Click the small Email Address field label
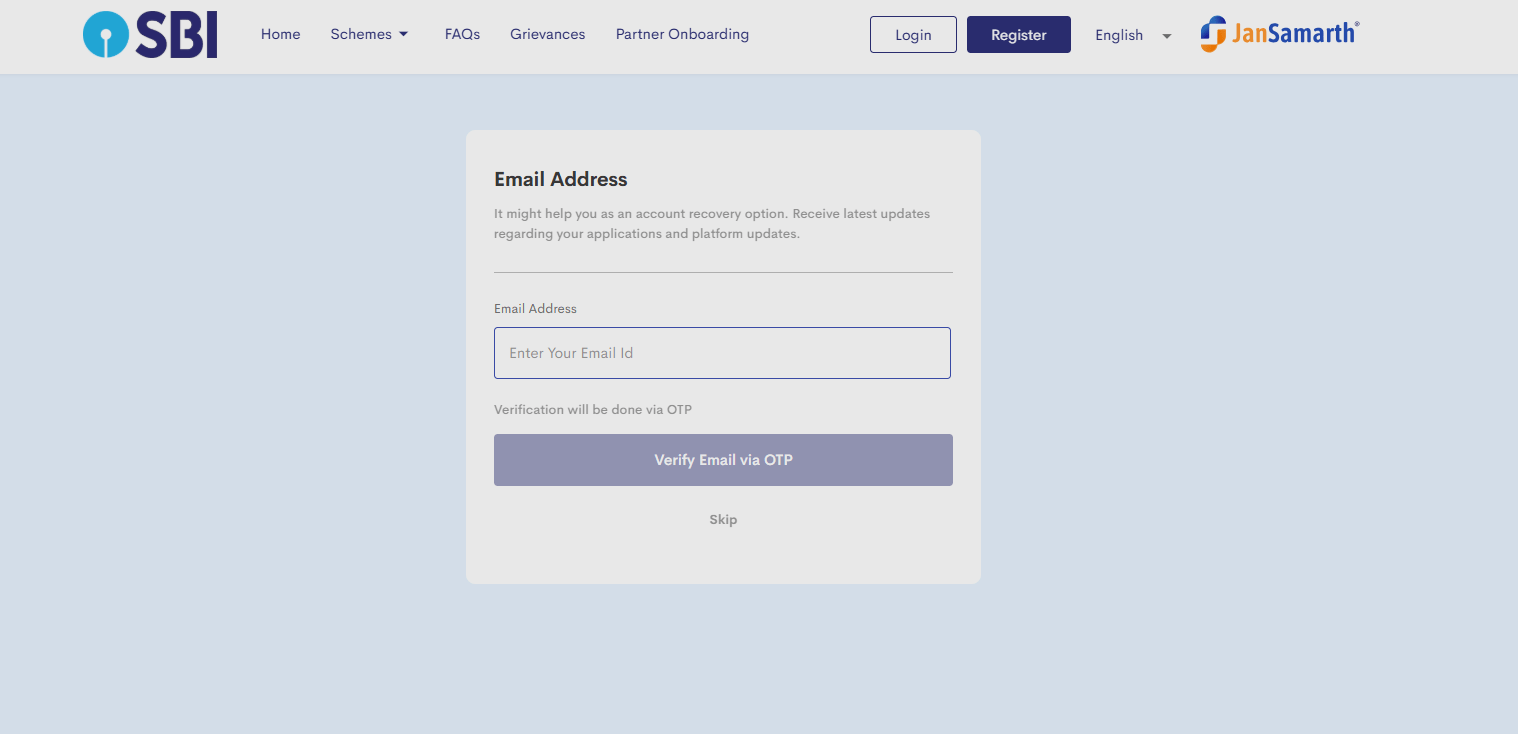1518x734 pixels. coord(535,309)
